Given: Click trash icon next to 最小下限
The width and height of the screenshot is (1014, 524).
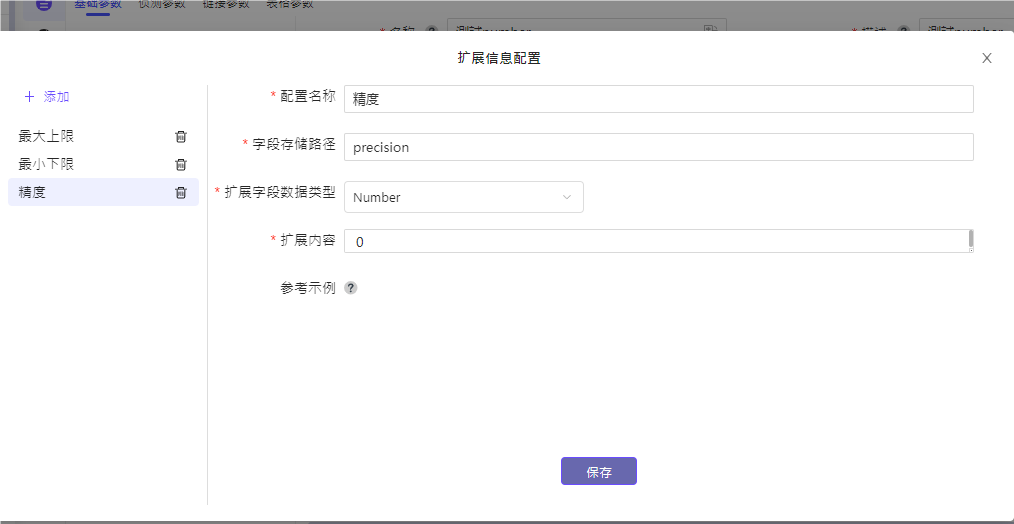Looking at the screenshot, I should [181, 165].
